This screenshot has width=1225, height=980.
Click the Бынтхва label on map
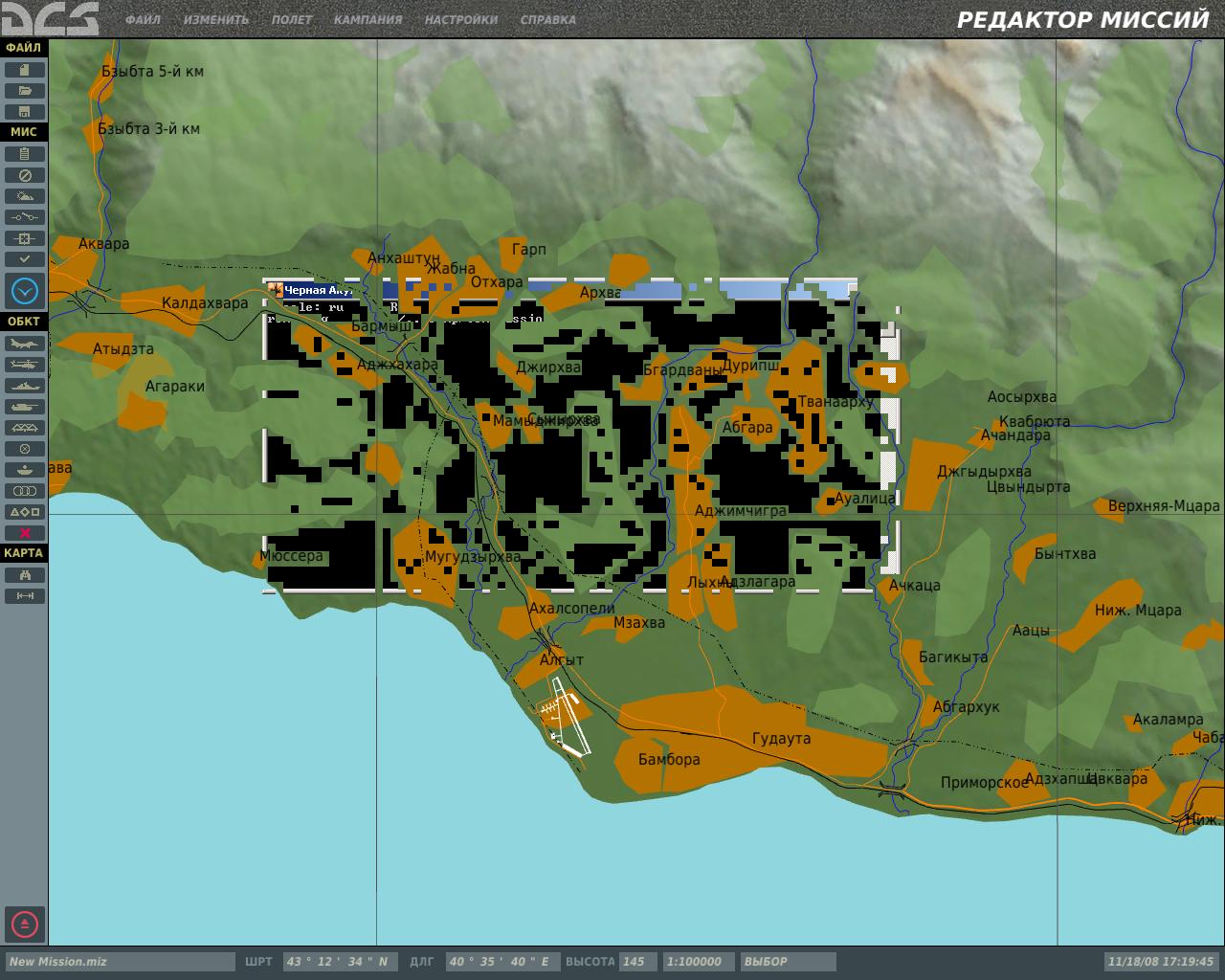pyautogui.click(x=1065, y=554)
